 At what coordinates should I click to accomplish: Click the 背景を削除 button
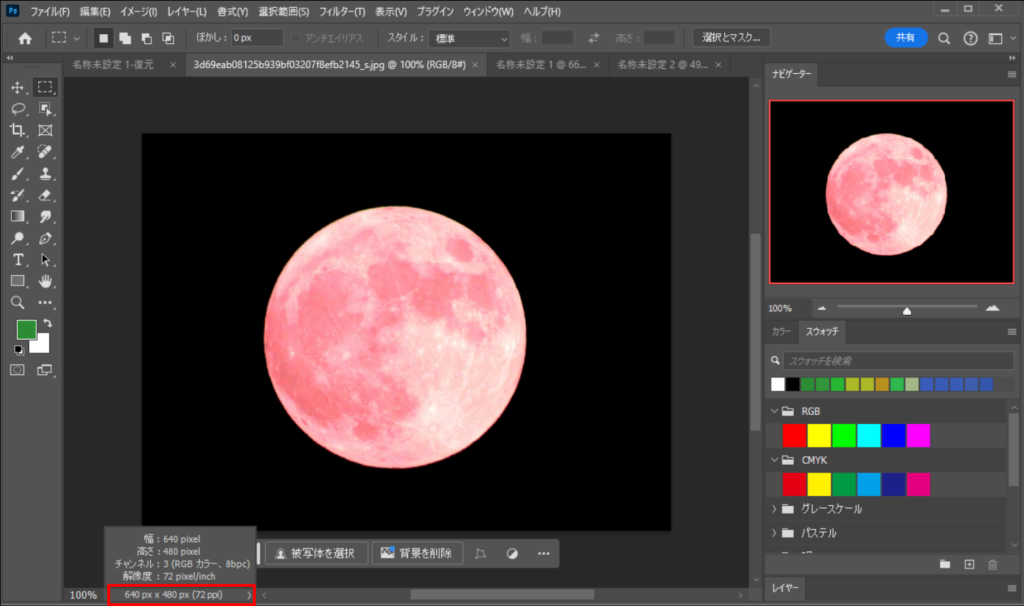(x=416, y=553)
